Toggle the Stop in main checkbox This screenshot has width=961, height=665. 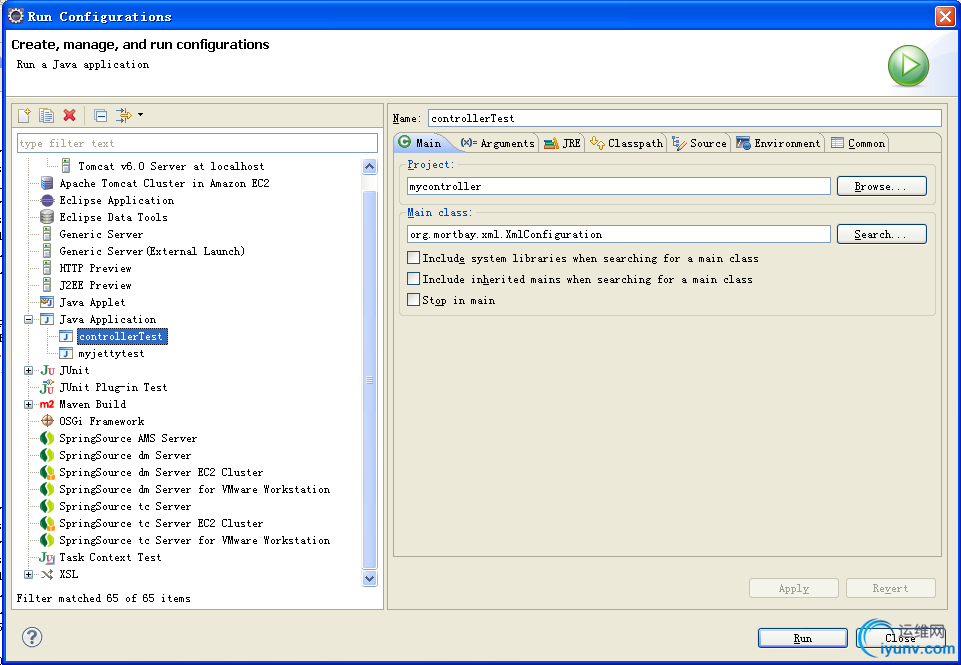(x=414, y=300)
